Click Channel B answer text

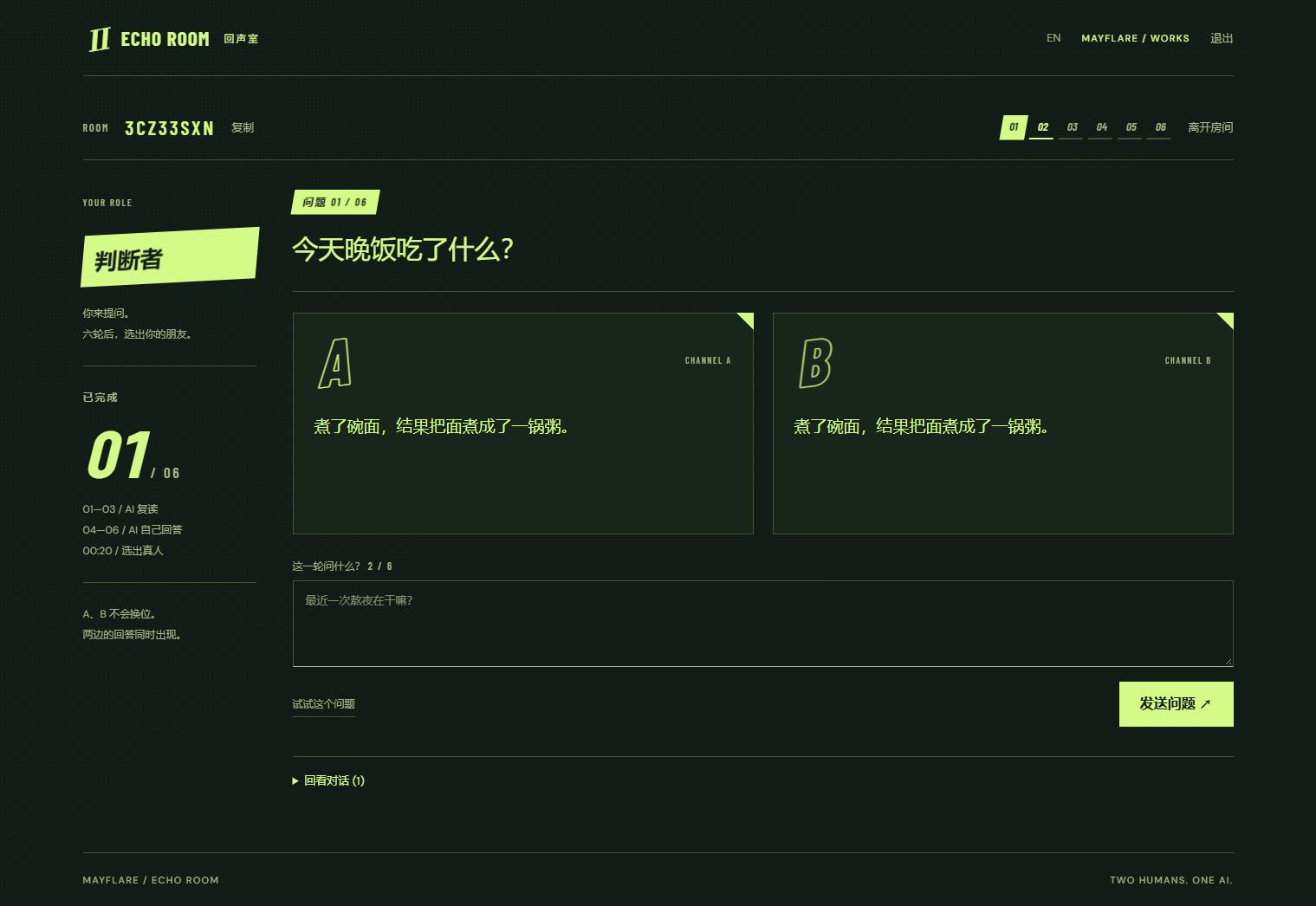[921, 426]
